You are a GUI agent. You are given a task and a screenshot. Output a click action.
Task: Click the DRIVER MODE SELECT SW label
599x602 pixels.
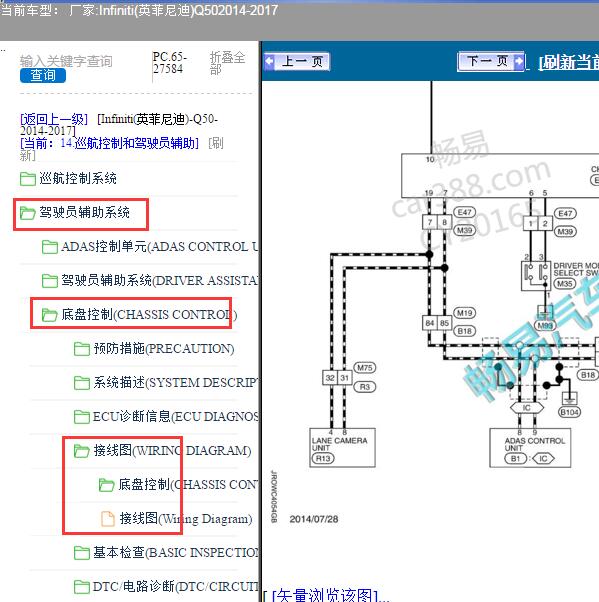pos(576,269)
